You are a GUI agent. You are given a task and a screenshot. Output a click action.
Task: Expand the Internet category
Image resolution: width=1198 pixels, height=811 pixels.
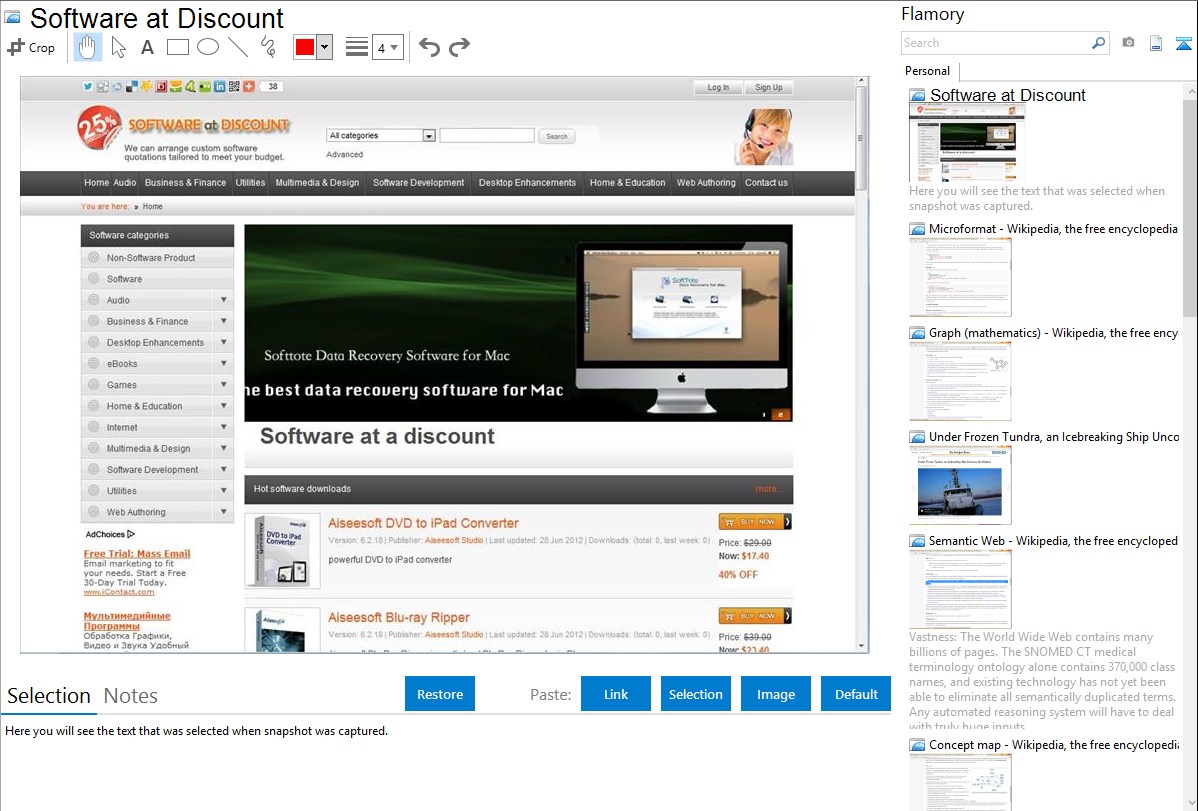pyautogui.click(x=224, y=427)
